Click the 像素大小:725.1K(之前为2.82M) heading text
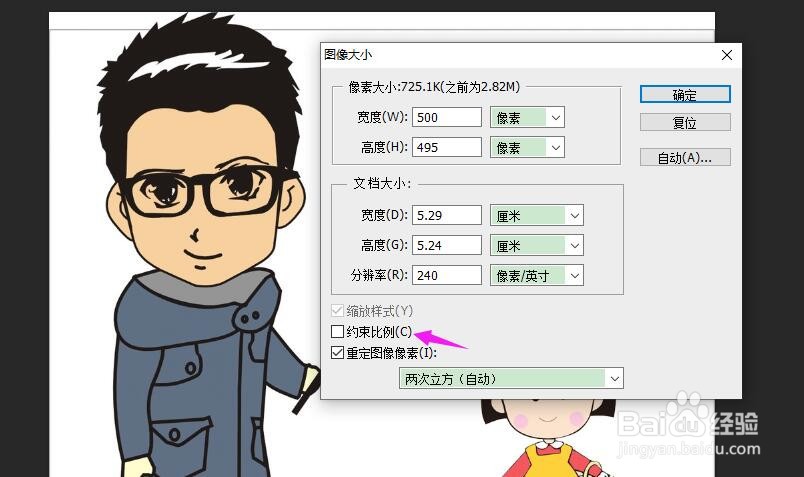804x477 pixels. point(434,87)
